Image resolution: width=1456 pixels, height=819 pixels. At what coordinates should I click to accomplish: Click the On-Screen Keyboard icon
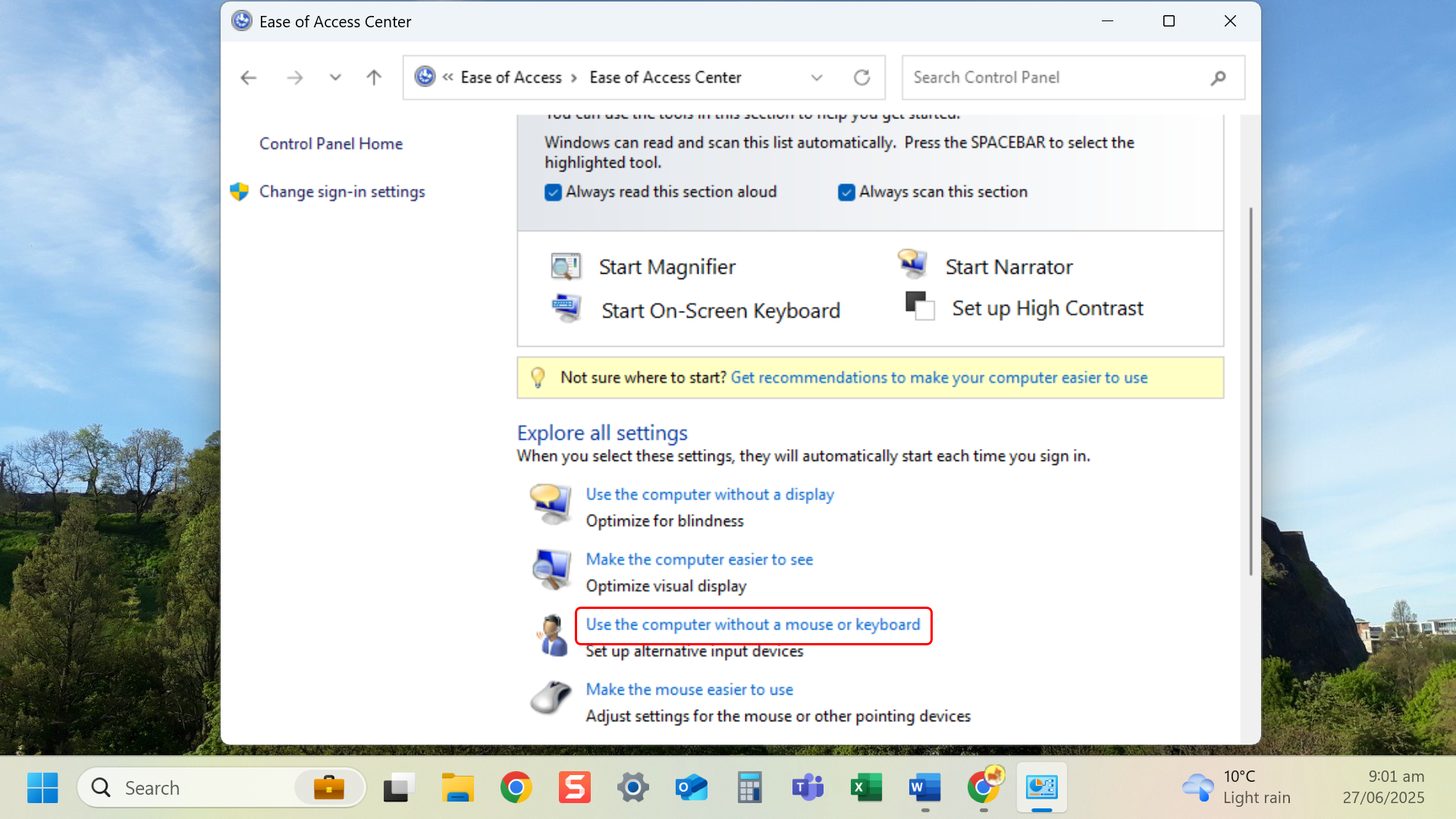[566, 309]
